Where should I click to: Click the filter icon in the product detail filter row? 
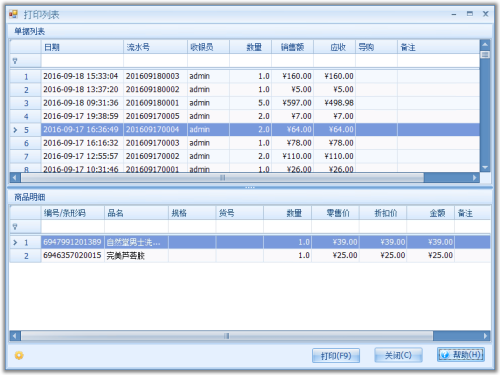15,227
